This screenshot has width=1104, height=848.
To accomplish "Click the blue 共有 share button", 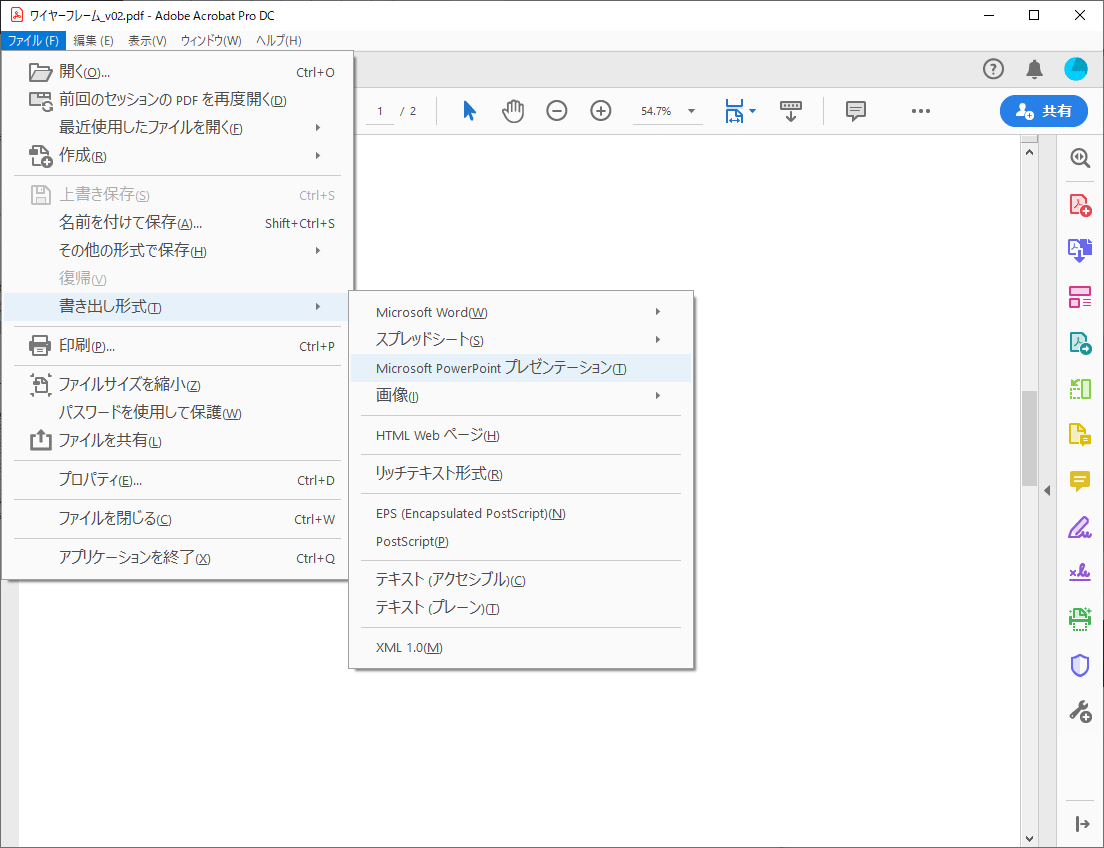I will (1044, 111).
